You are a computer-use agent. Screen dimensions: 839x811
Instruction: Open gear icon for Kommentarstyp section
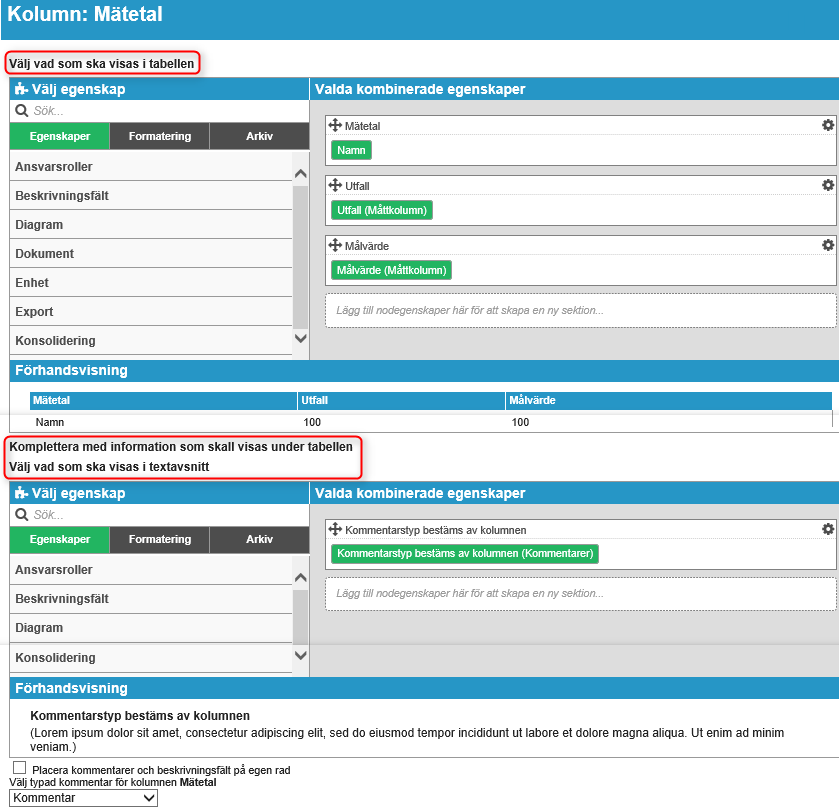(x=827, y=529)
